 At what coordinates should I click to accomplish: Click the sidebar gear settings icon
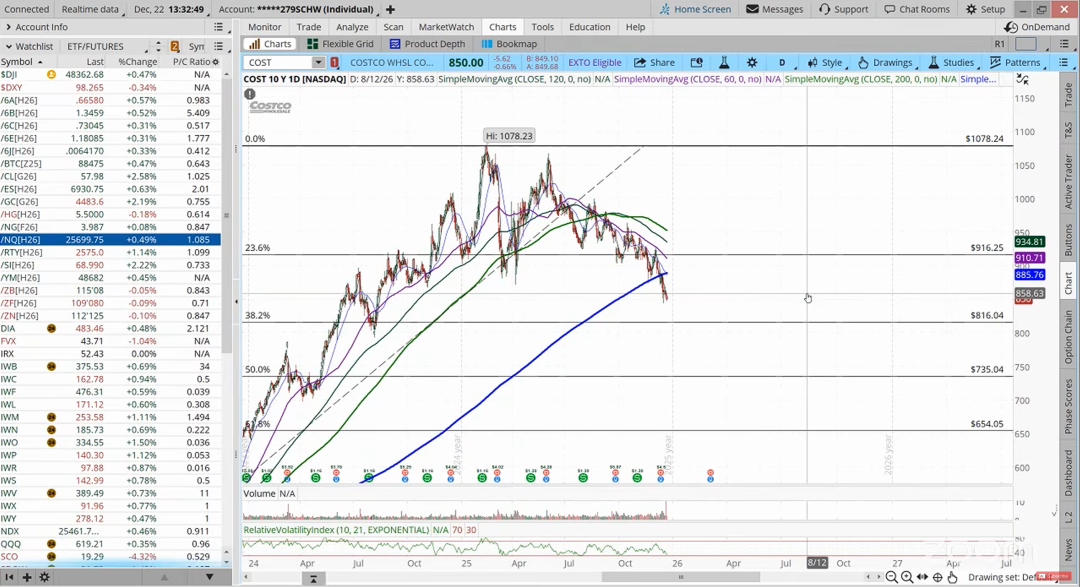click(x=44, y=577)
